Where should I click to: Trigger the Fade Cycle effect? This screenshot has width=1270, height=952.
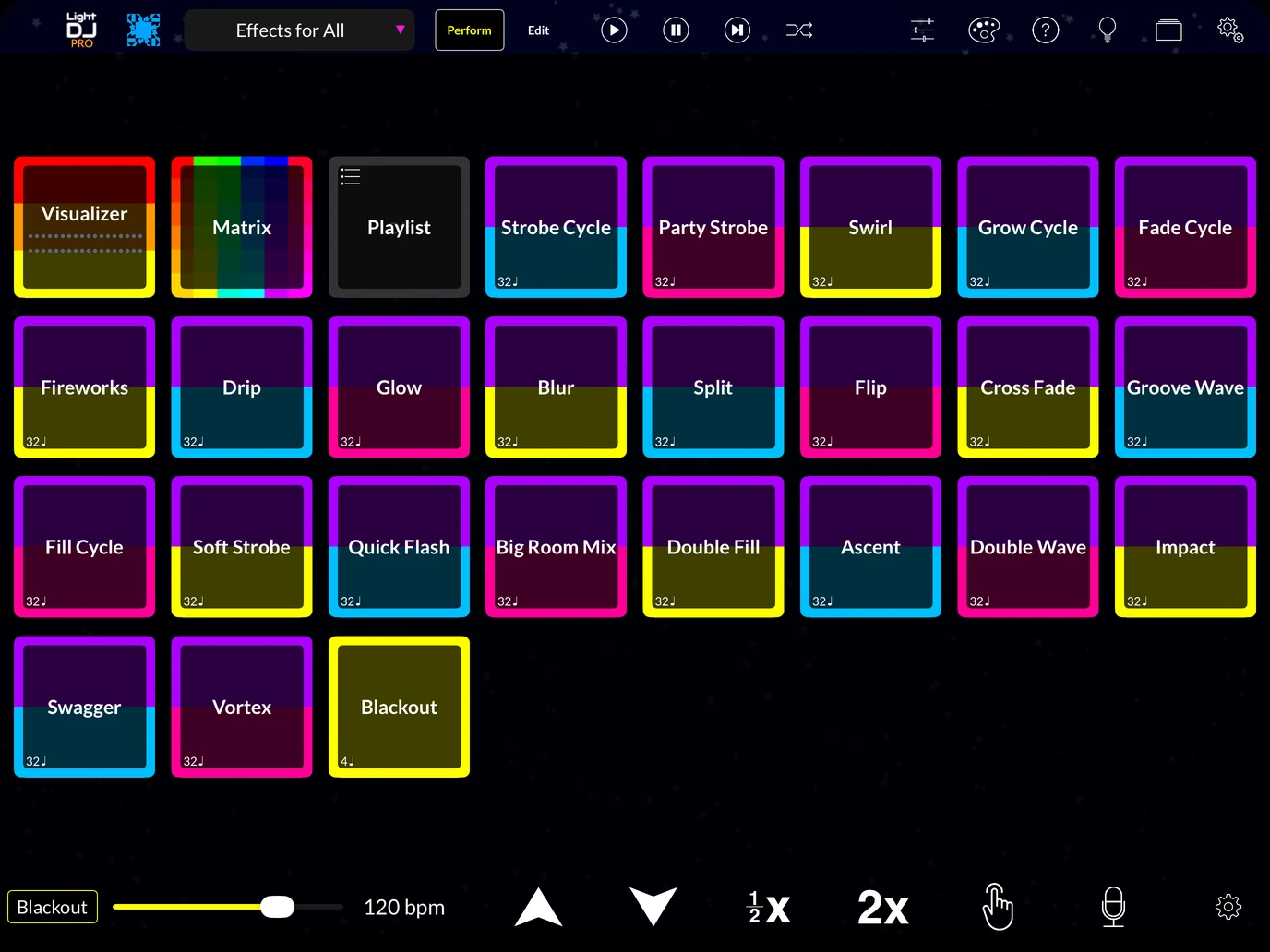coord(1185,227)
